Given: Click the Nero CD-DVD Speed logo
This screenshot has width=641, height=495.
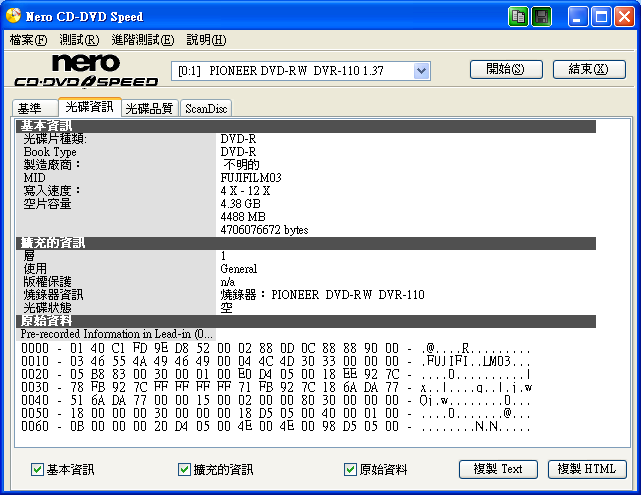Looking at the screenshot, I should pos(86,71).
